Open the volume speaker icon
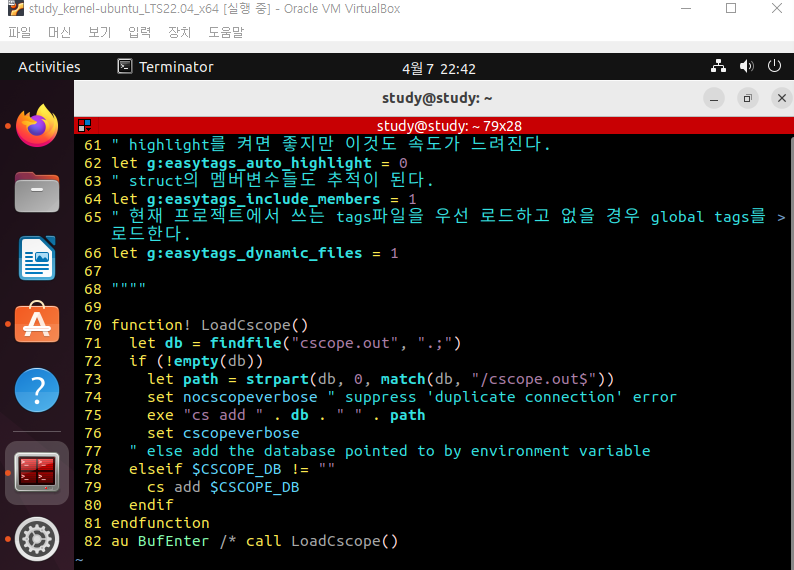Image resolution: width=794 pixels, height=570 pixels. [x=746, y=66]
